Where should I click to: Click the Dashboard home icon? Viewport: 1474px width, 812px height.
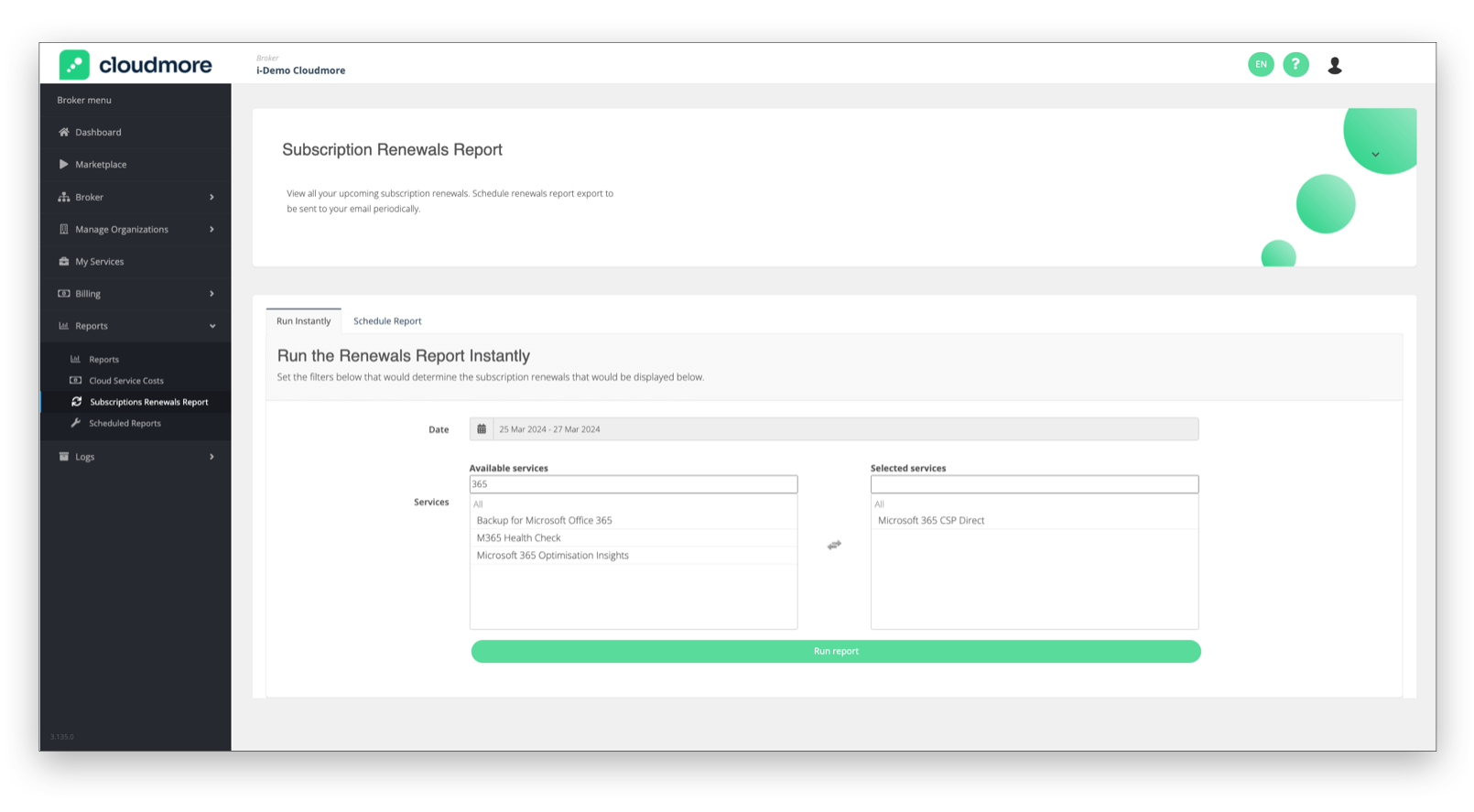pyautogui.click(x=64, y=132)
